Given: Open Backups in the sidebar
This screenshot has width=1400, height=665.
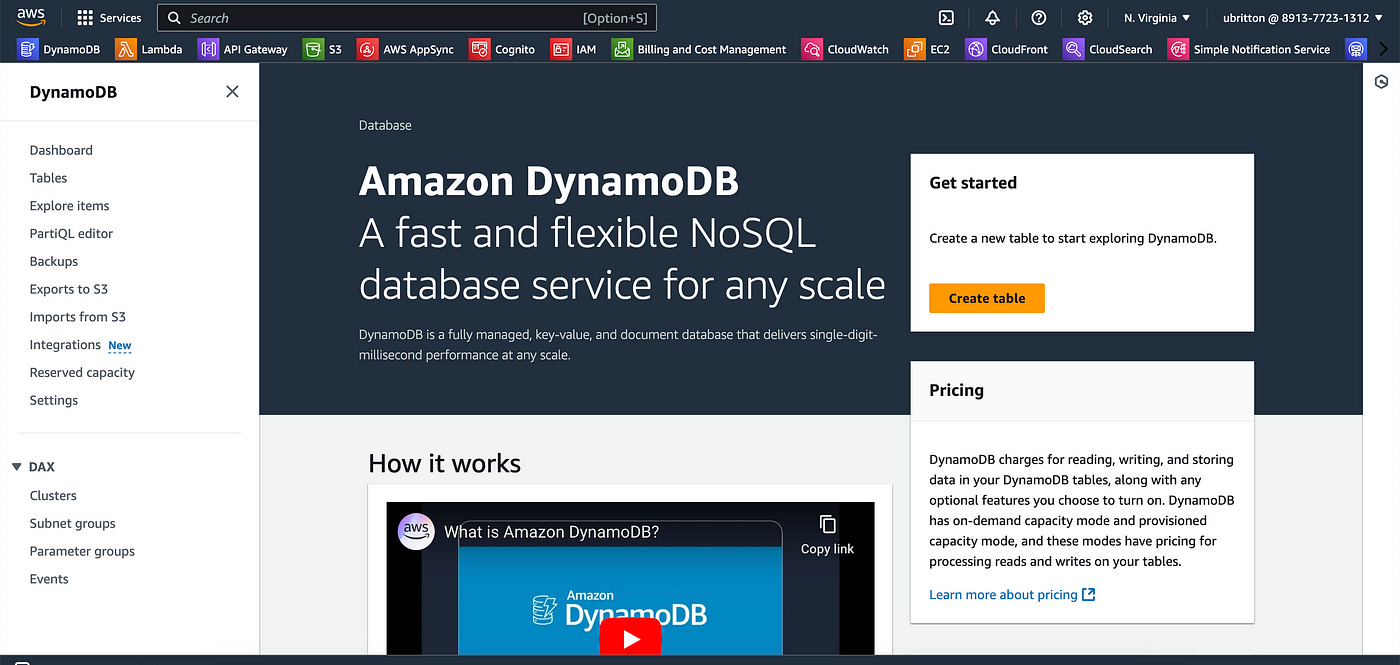Looking at the screenshot, I should pyautogui.click(x=53, y=261).
